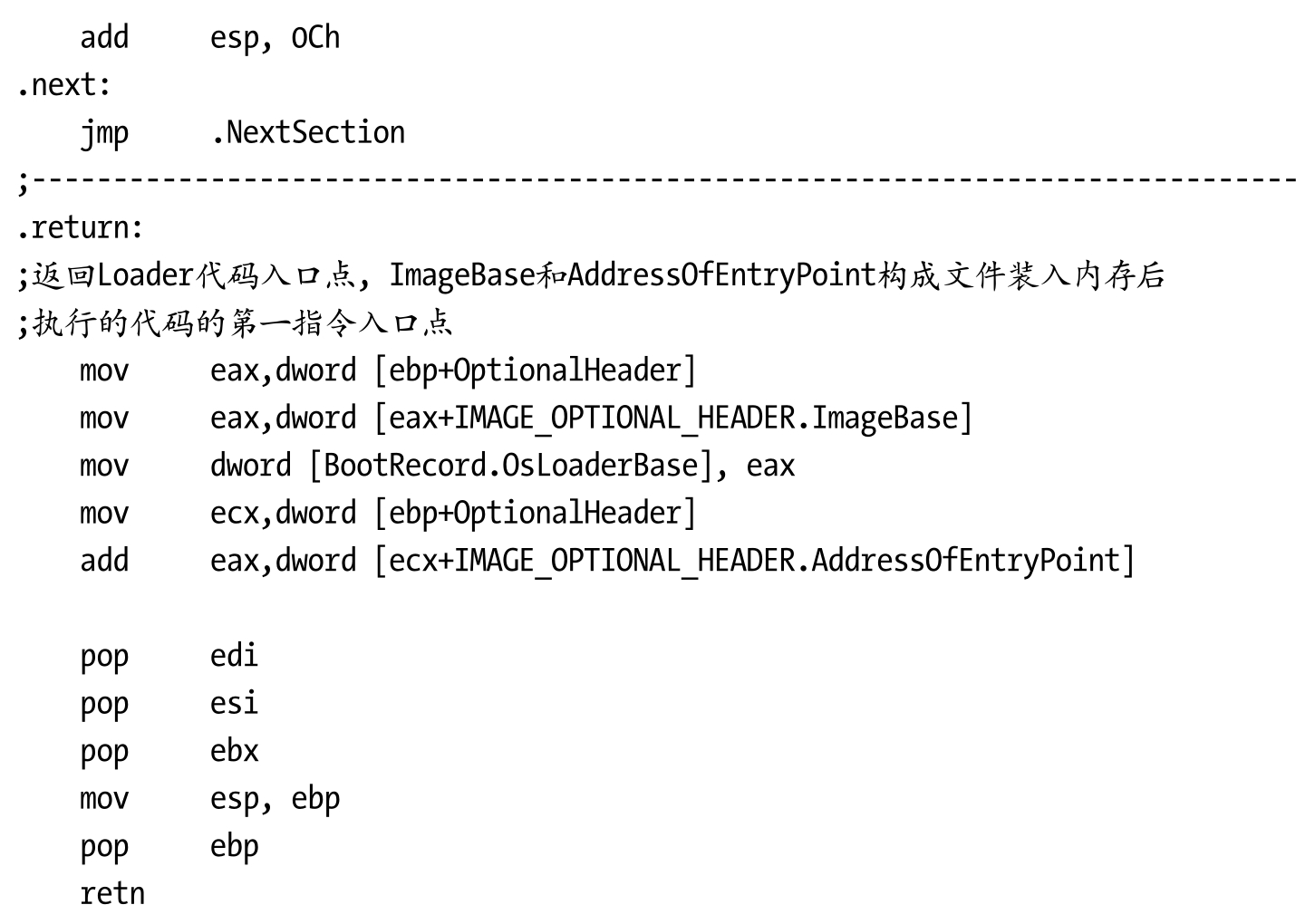Click AddressOfEntryPoint in the Chinese comment line

pyautogui.click(x=721, y=275)
